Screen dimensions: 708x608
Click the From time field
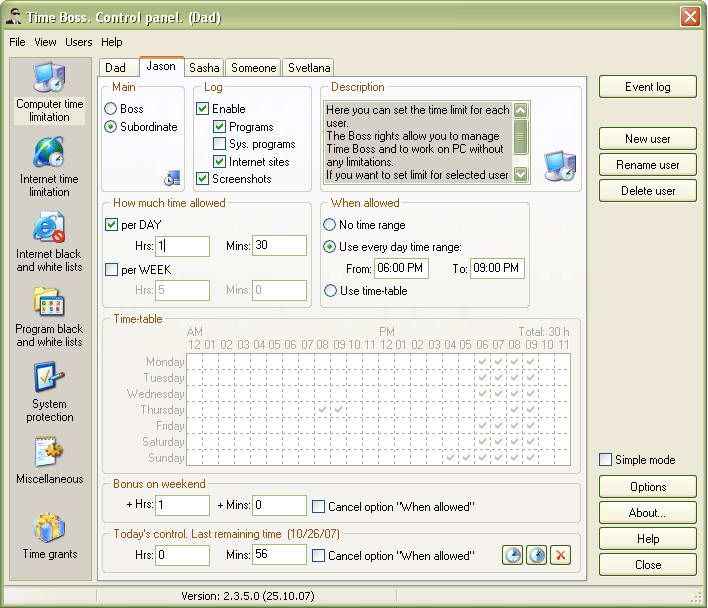point(401,268)
